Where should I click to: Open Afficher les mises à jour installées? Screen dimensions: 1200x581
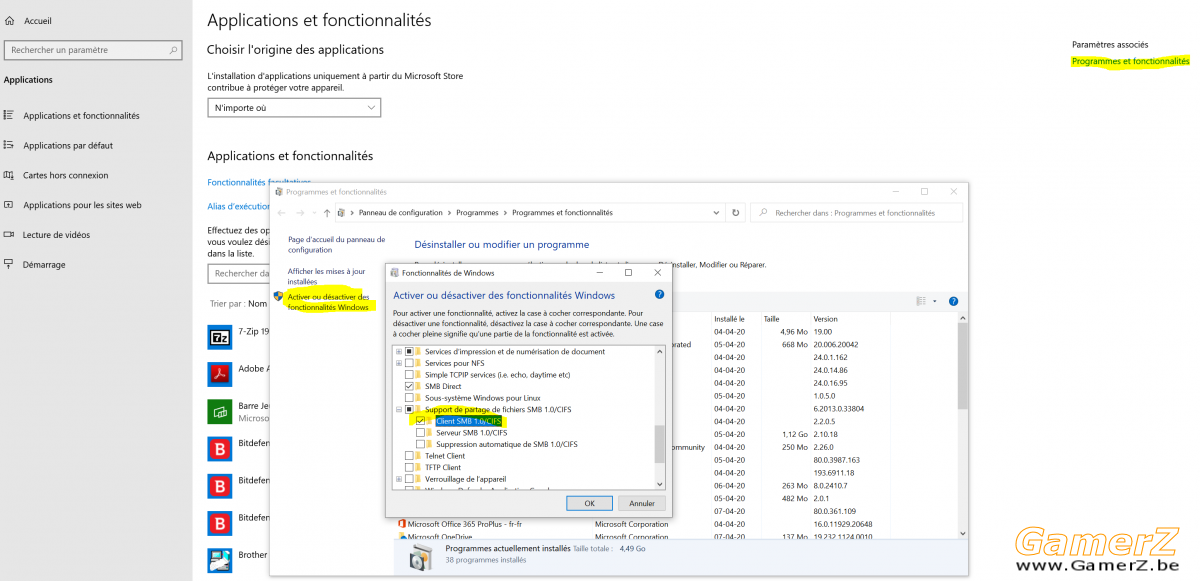point(326,276)
